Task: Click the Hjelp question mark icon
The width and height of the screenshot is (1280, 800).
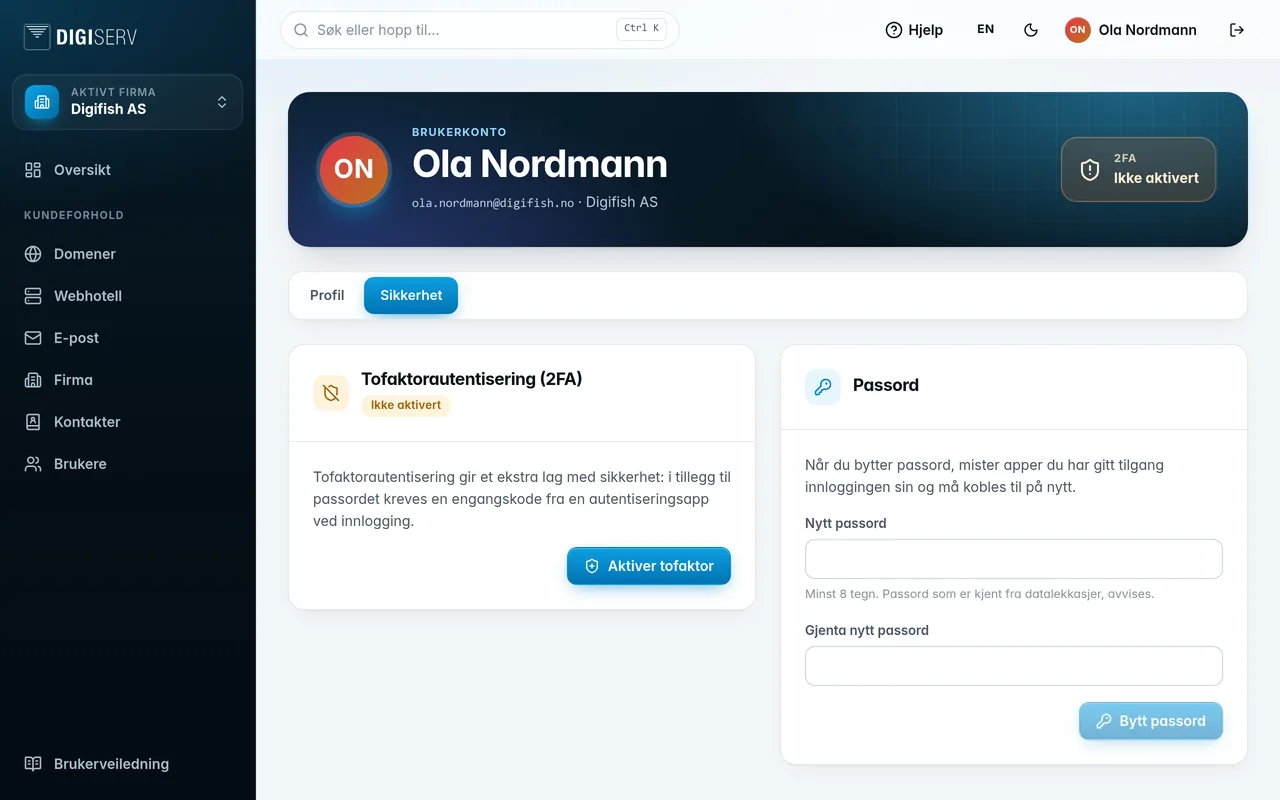Action: (x=894, y=30)
